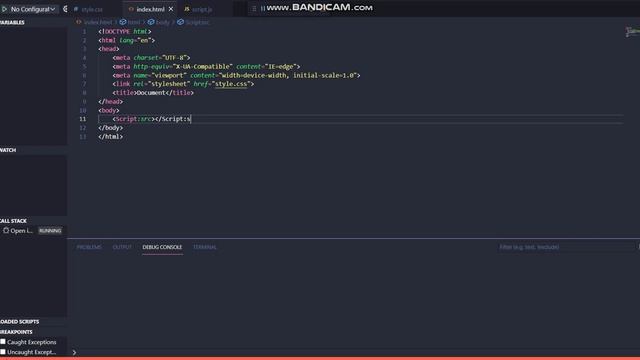Pause debugging from the debug toolbar
Screen dimensions: 640x360
coord(262,8)
